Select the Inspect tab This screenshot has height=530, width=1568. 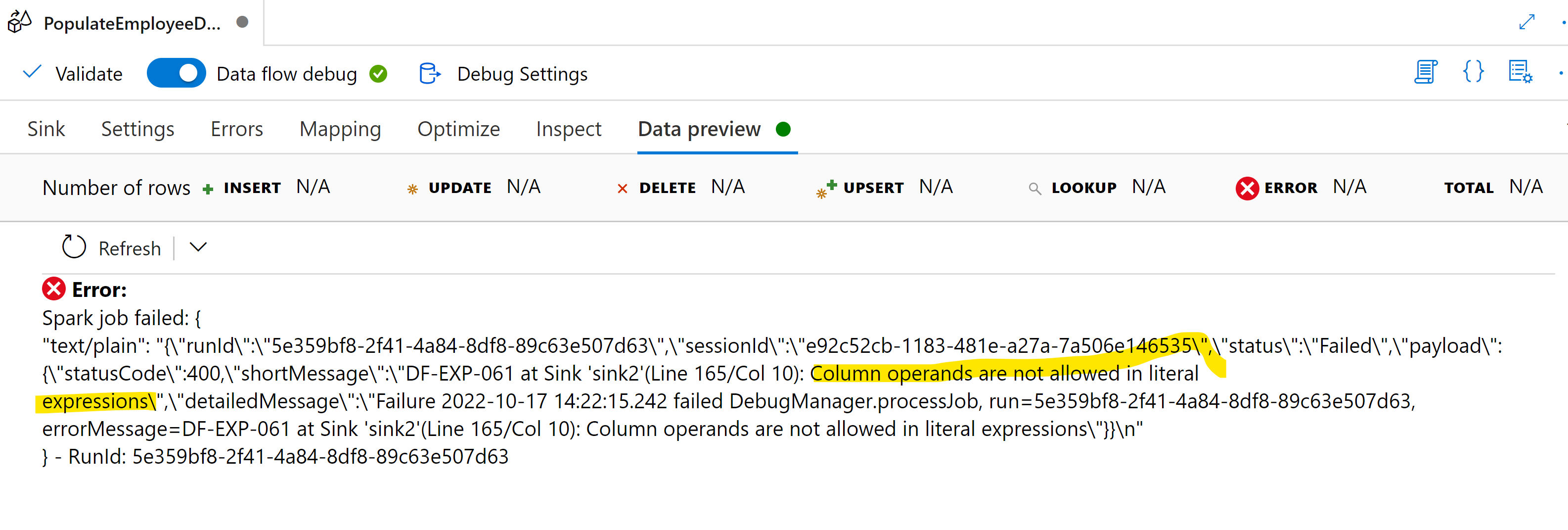(x=569, y=129)
